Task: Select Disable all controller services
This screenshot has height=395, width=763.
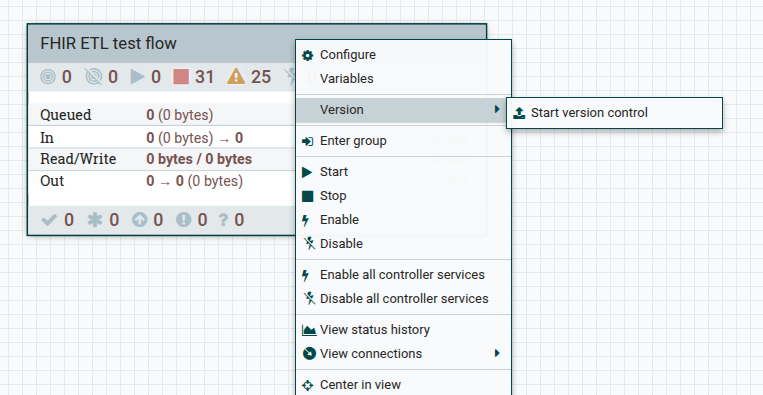Action: click(x=404, y=299)
